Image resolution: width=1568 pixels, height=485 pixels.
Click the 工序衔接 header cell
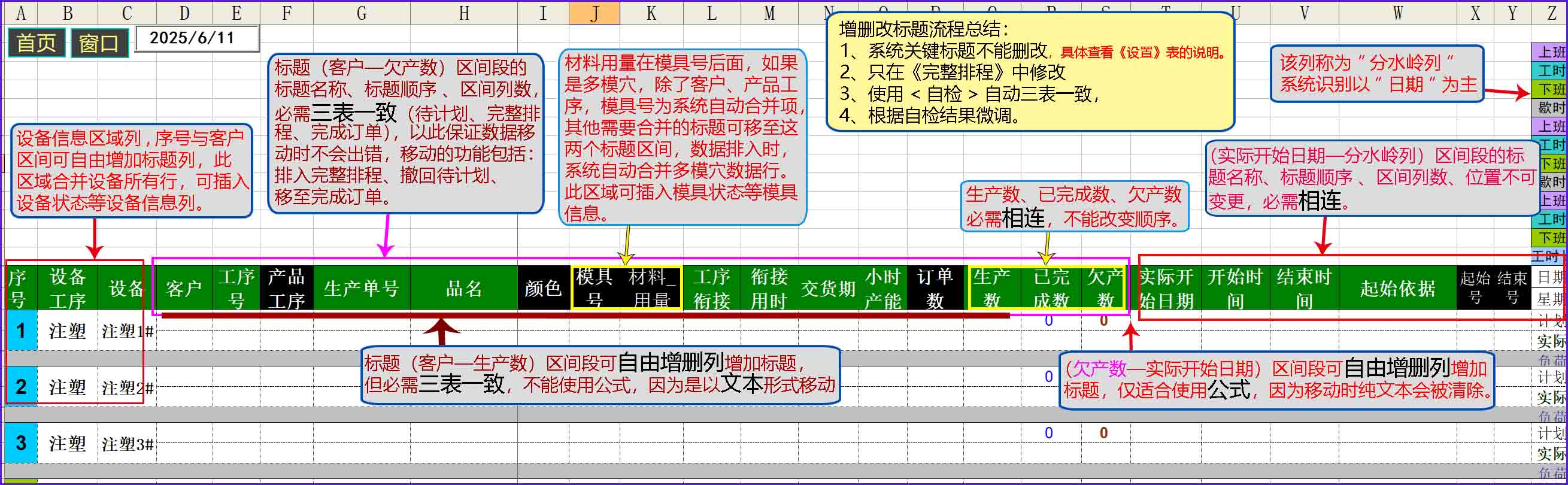[712, 289]
